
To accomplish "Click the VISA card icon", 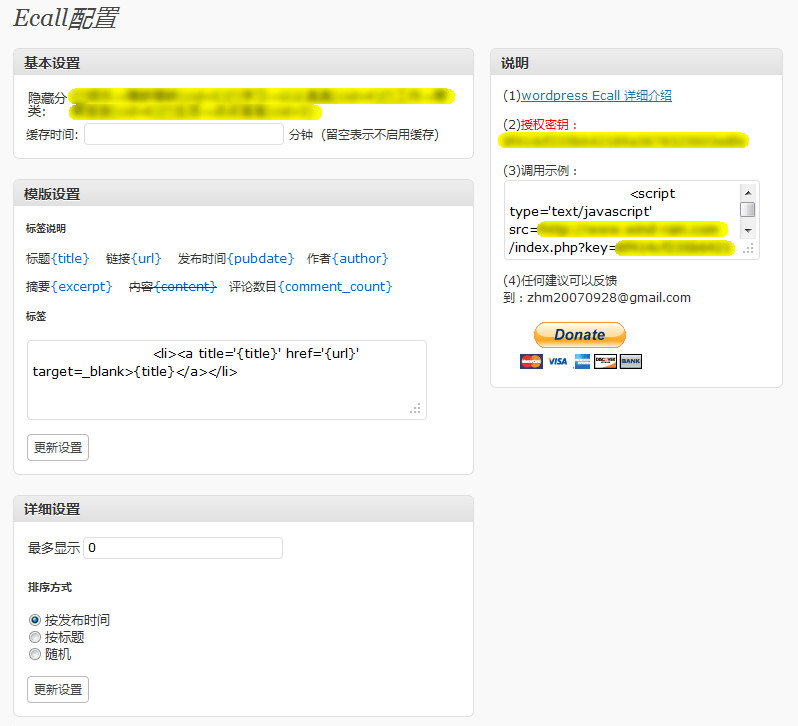I will tap(557, 361).
